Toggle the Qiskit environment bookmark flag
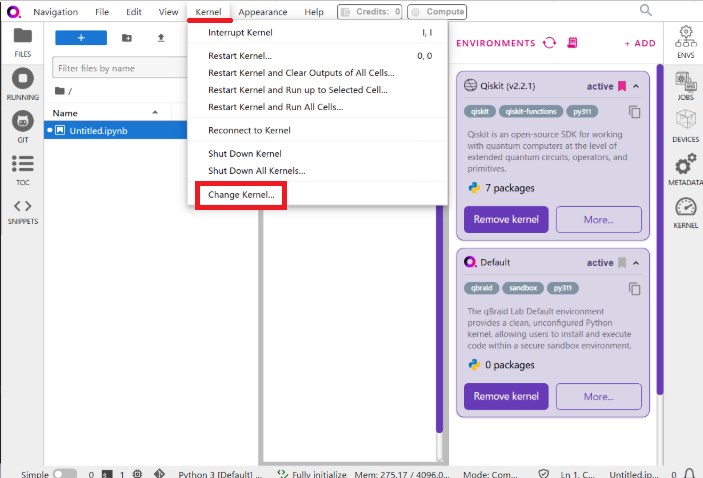 622,86
